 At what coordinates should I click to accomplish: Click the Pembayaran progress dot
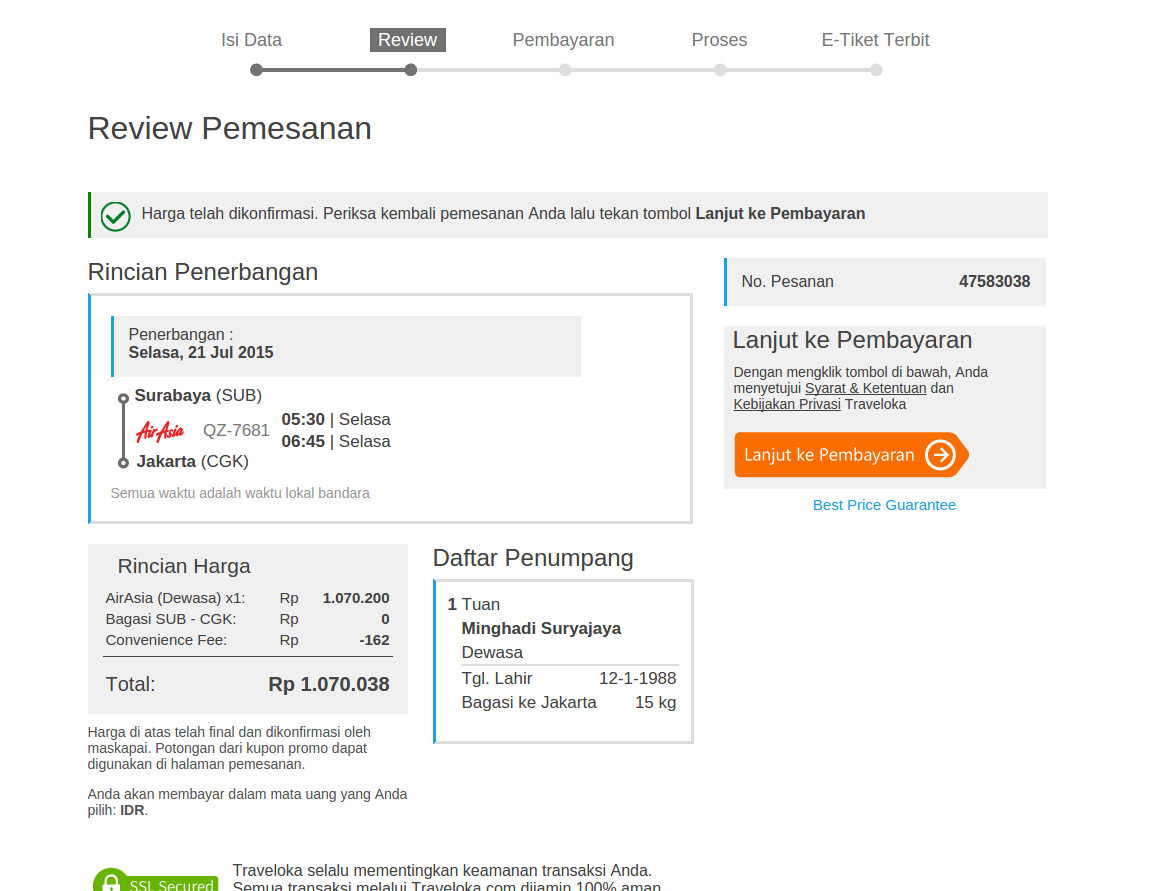pos(565,70)
